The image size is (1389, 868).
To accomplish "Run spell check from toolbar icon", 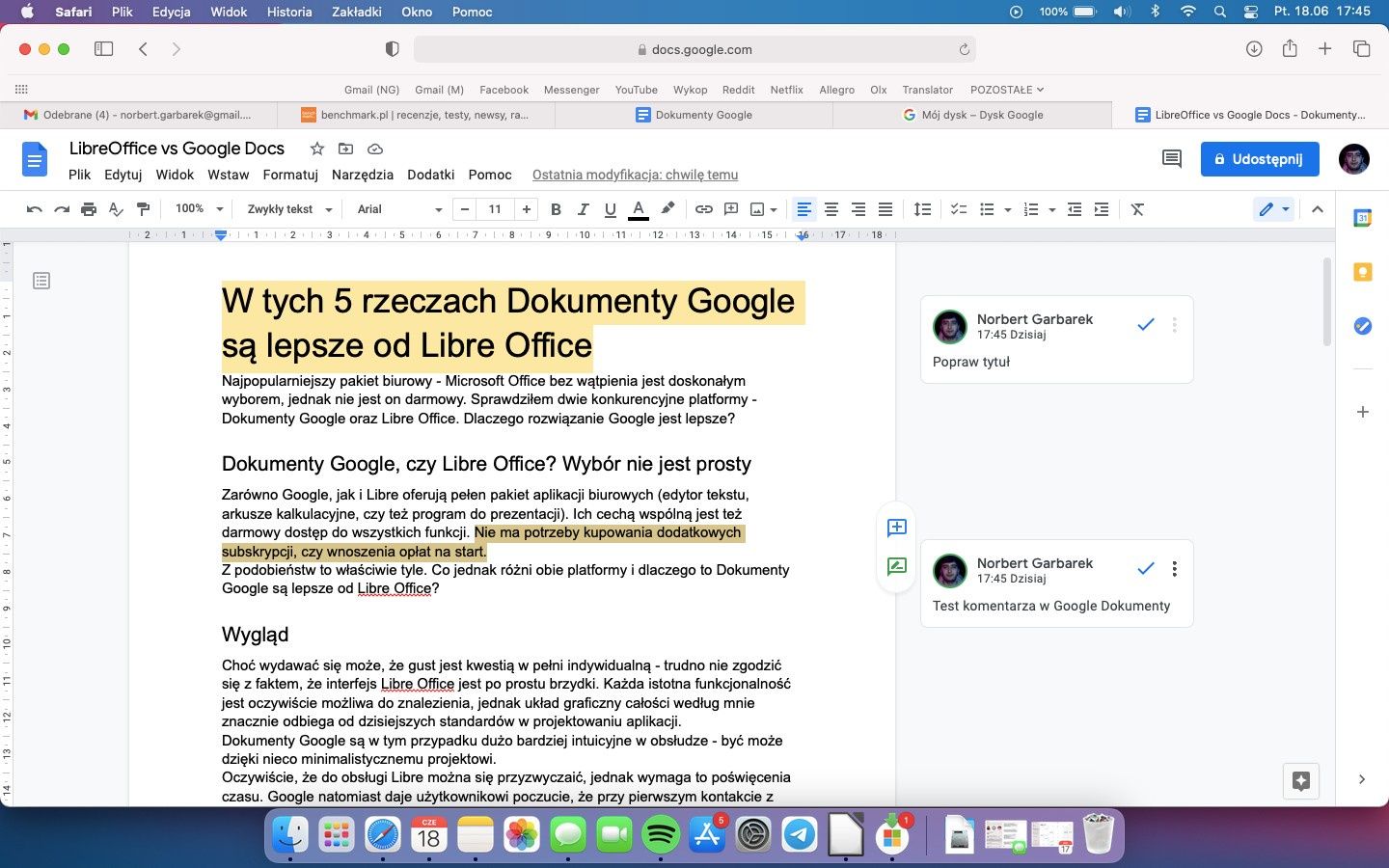I will (116, 209).
